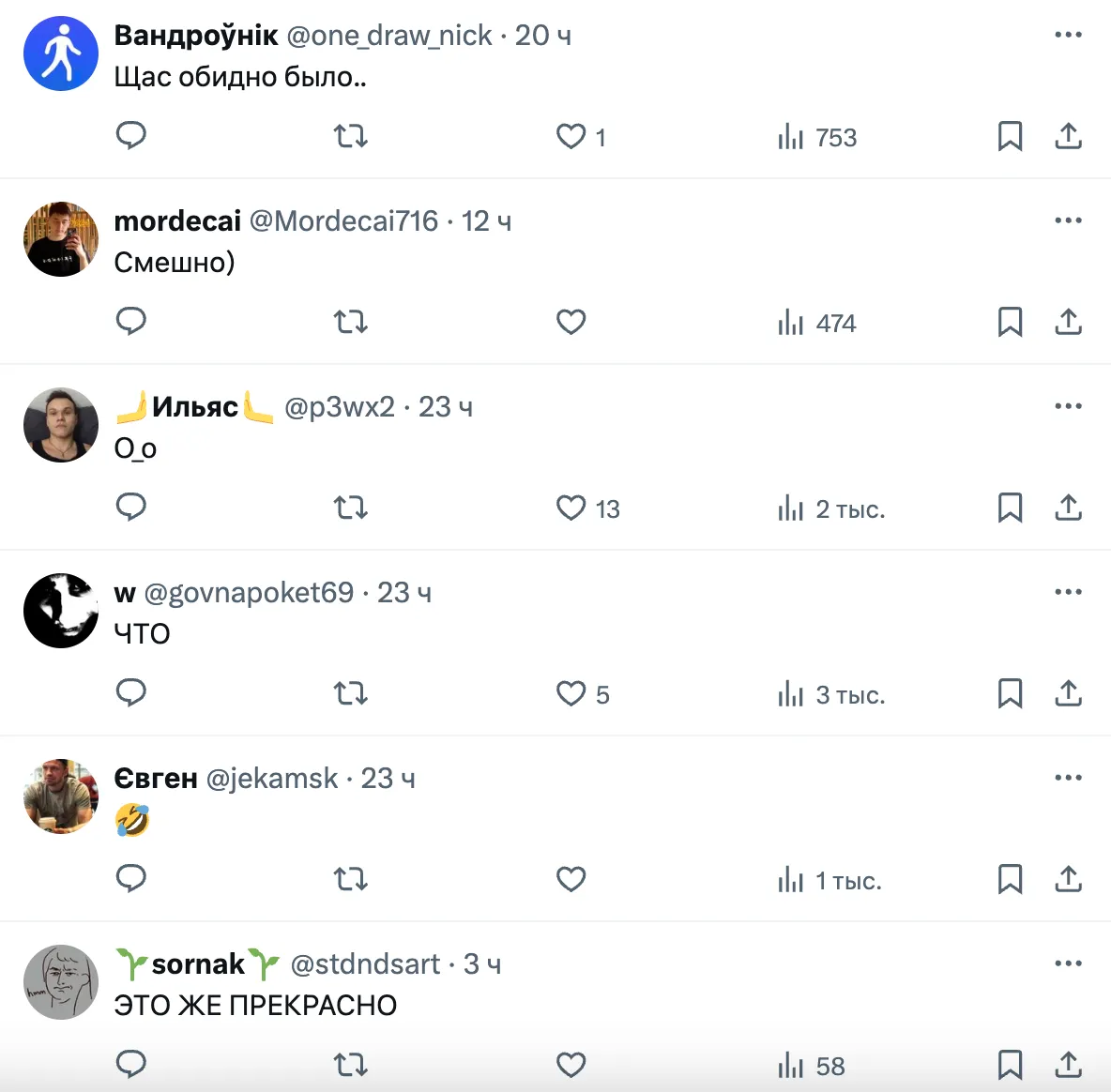View the 753 views stat on first tweet
1111x1092 pixels.
click(x=817, y=137)
